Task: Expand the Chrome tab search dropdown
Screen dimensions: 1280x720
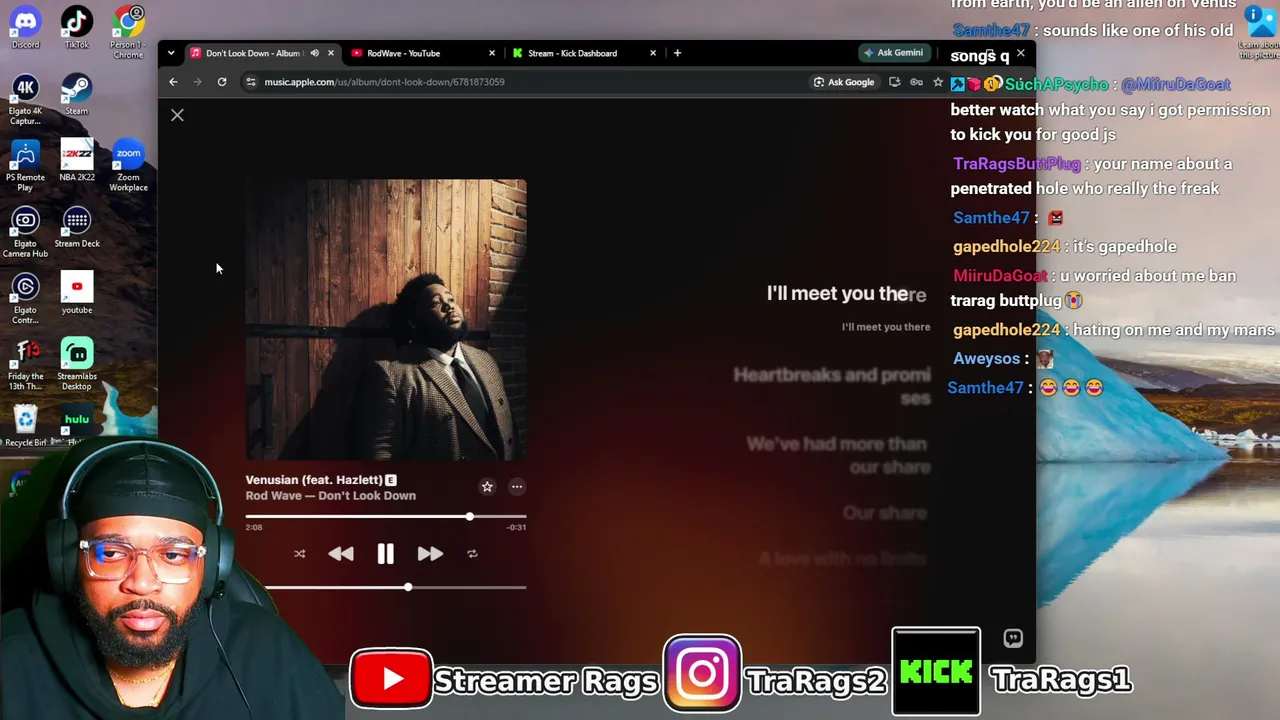Action: click(171, 53)
